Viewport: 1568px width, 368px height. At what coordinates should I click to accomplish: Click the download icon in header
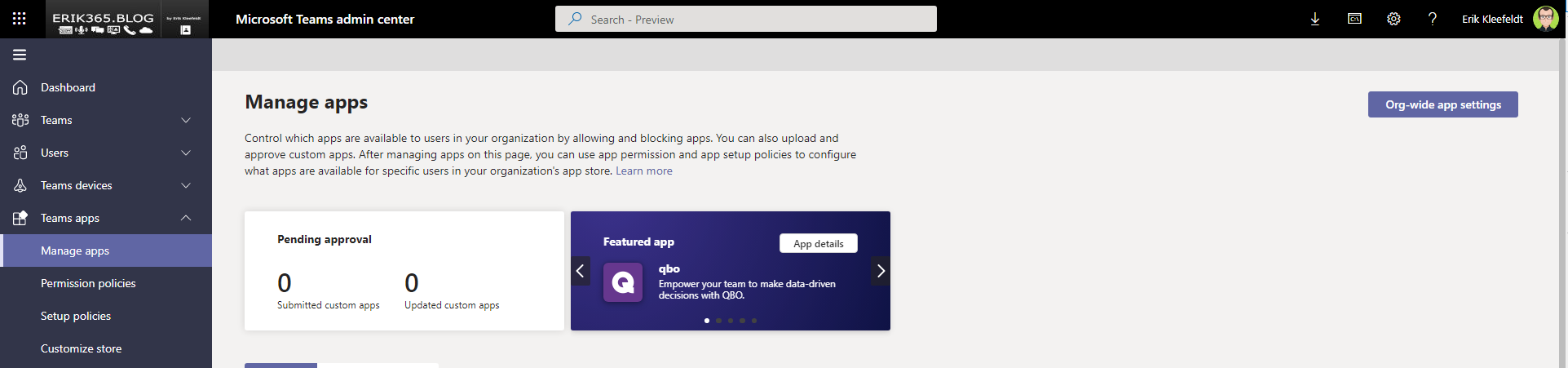tap(1314, 19)
